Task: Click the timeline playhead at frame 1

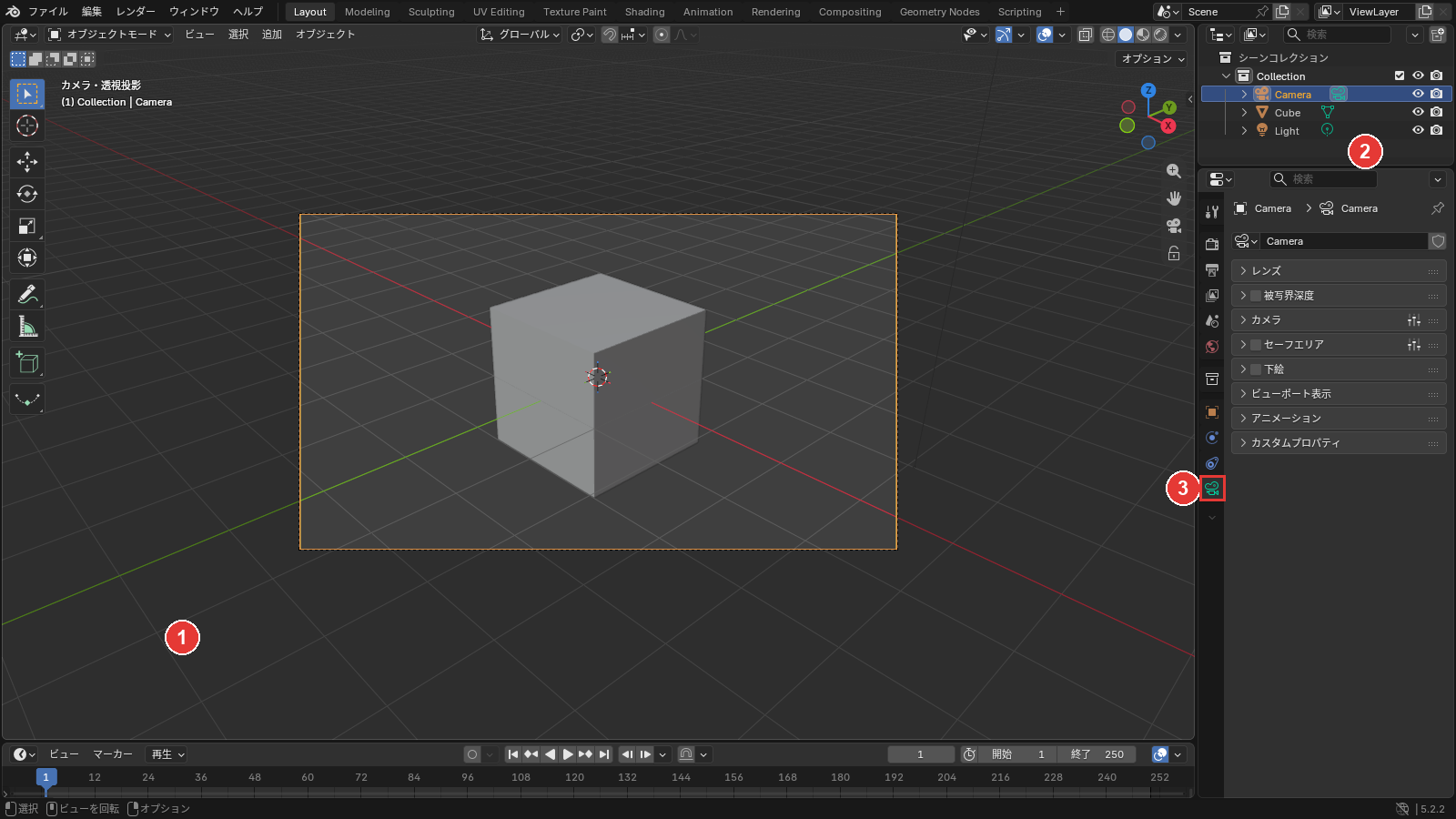Action: click(45, 777)
